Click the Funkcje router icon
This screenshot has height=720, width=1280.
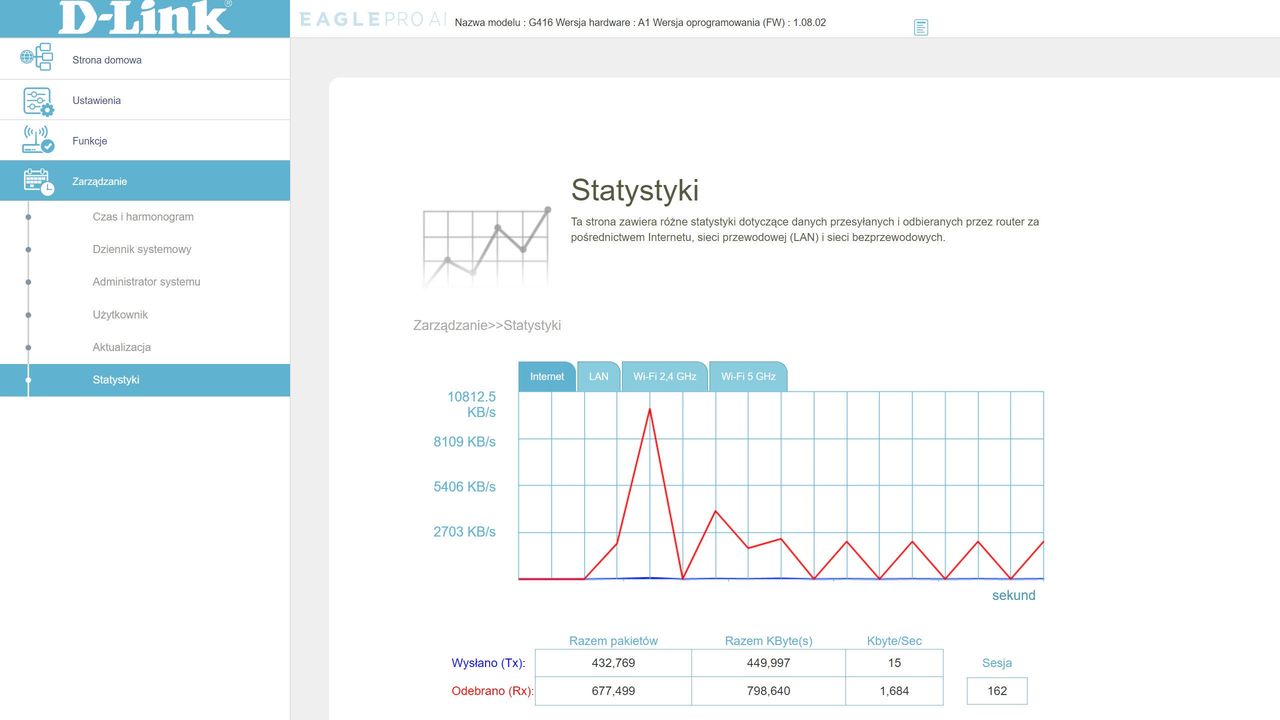tap(38, 140)
